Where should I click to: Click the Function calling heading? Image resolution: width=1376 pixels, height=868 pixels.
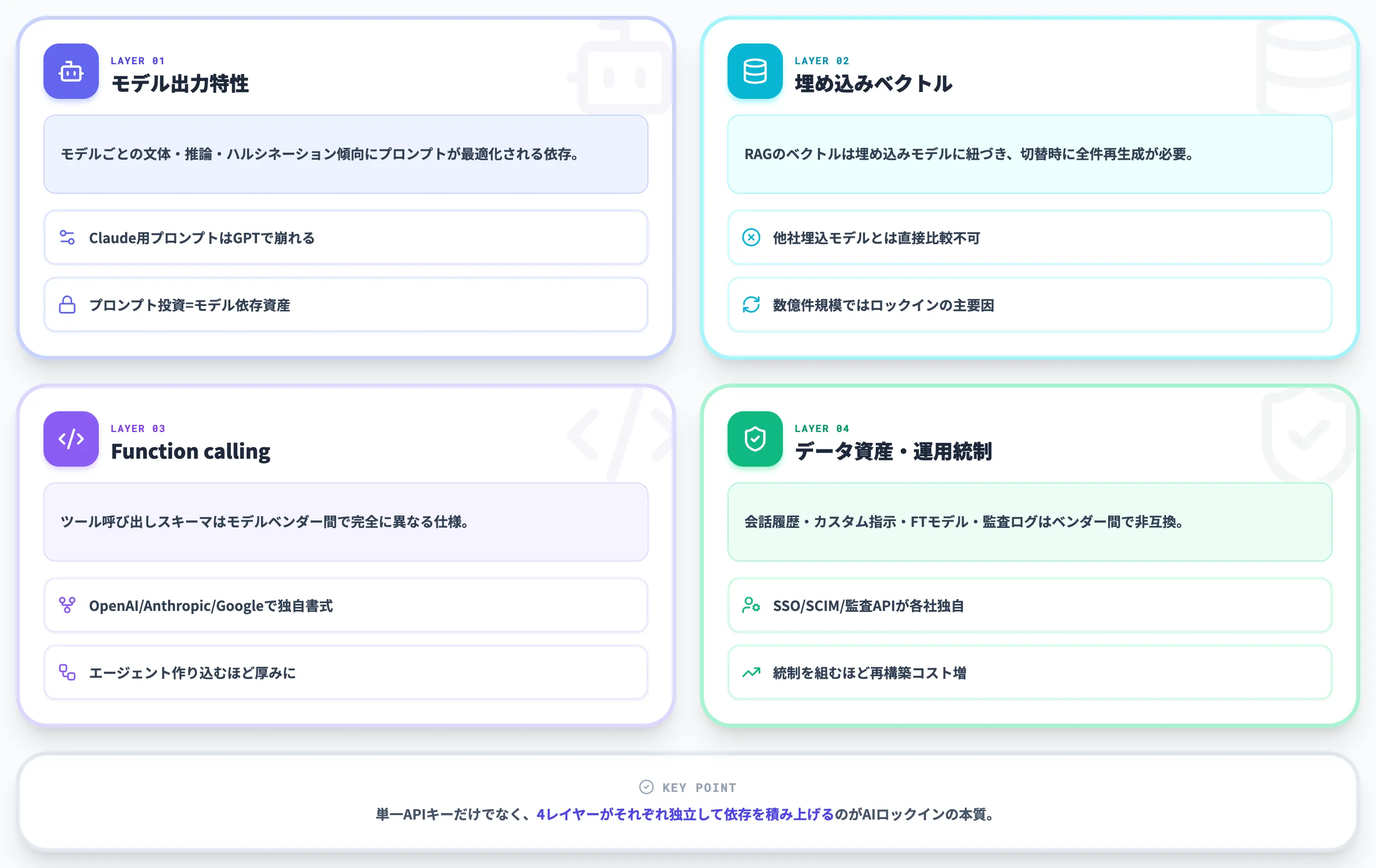(190, 451)
